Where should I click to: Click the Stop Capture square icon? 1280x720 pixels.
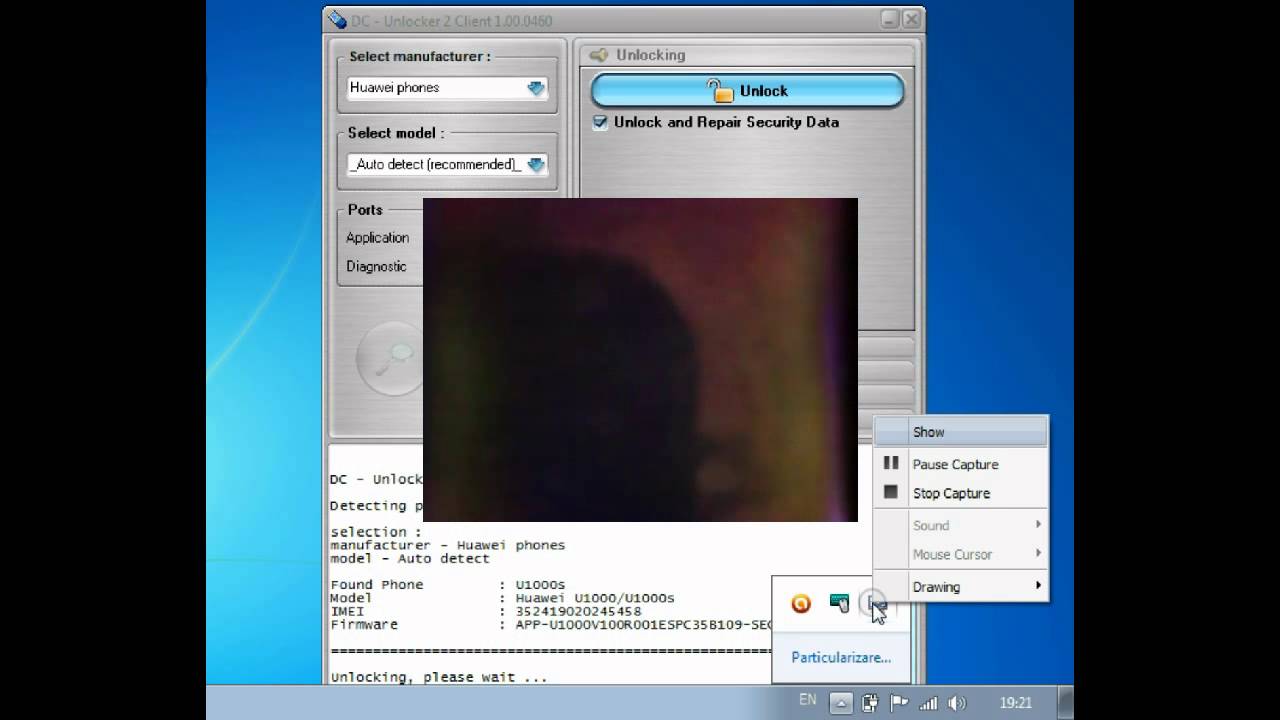tap(891, 492)
